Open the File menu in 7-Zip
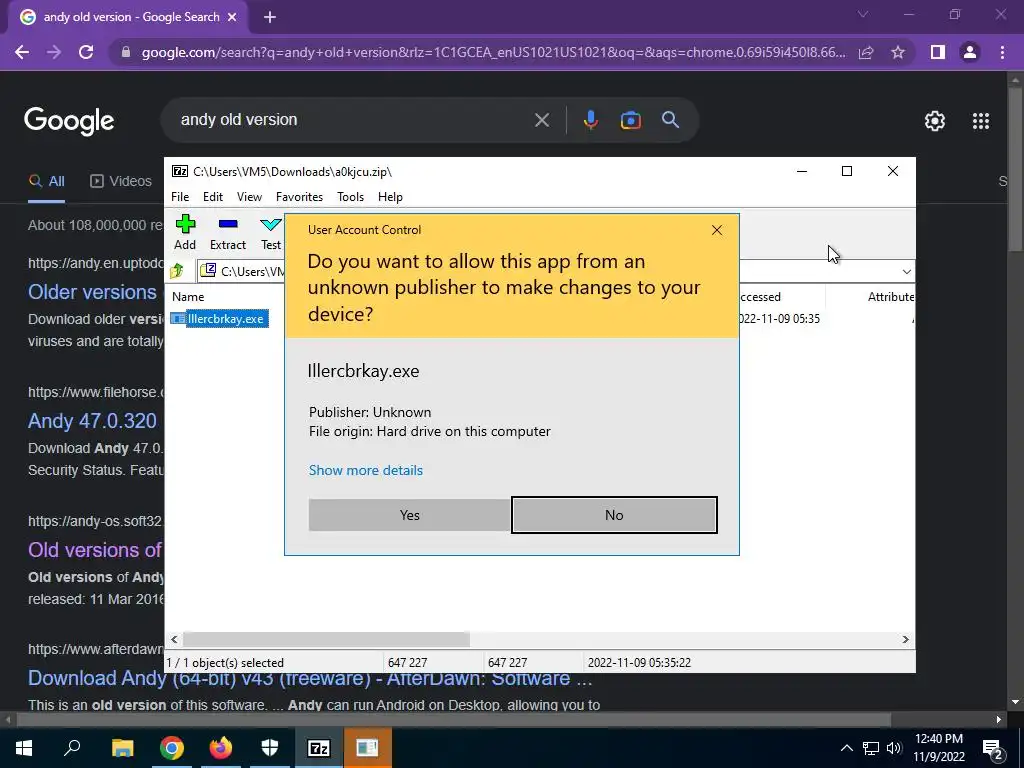This screenshot has width=1024, height=768. click(180, 197)
